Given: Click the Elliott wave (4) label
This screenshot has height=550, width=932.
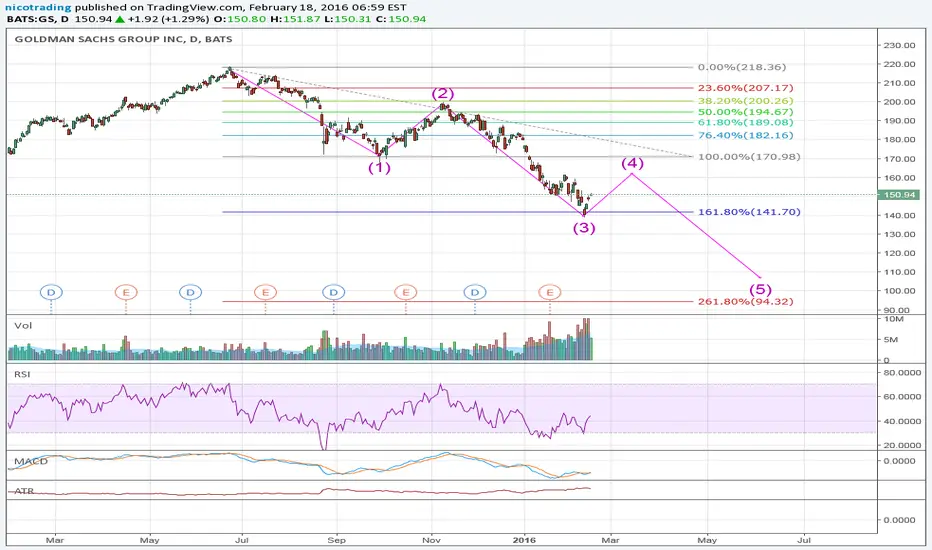Looking at the screenshot, I should [632, 163].
